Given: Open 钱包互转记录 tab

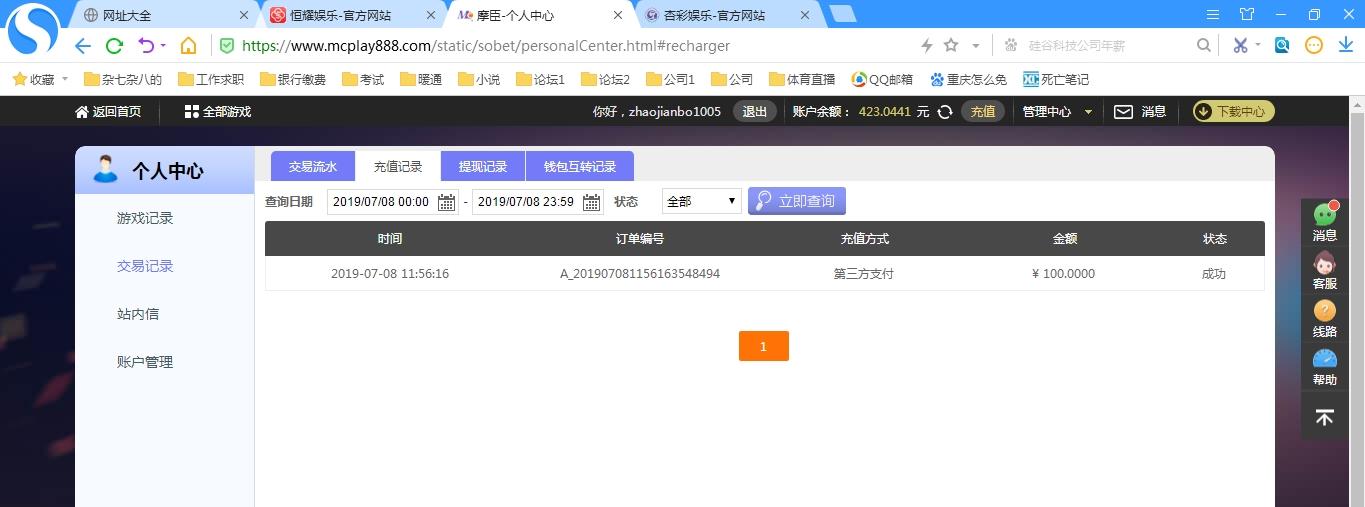Looking at the screenshot, I should point(580,167).
